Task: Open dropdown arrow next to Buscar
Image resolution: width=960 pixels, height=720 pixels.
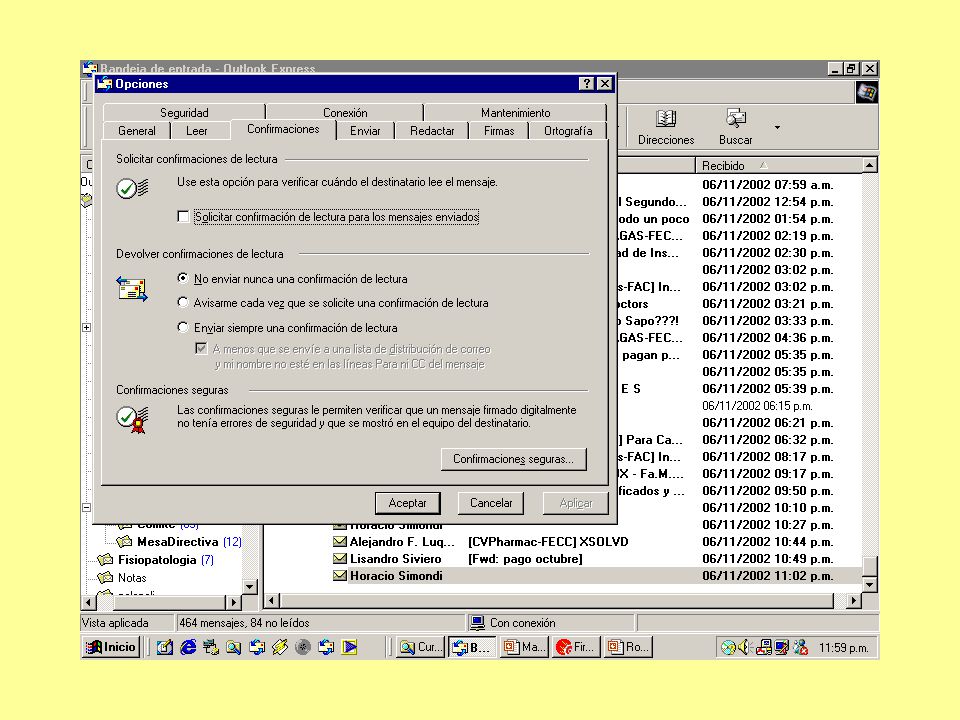Action: [x=777, y=127]
